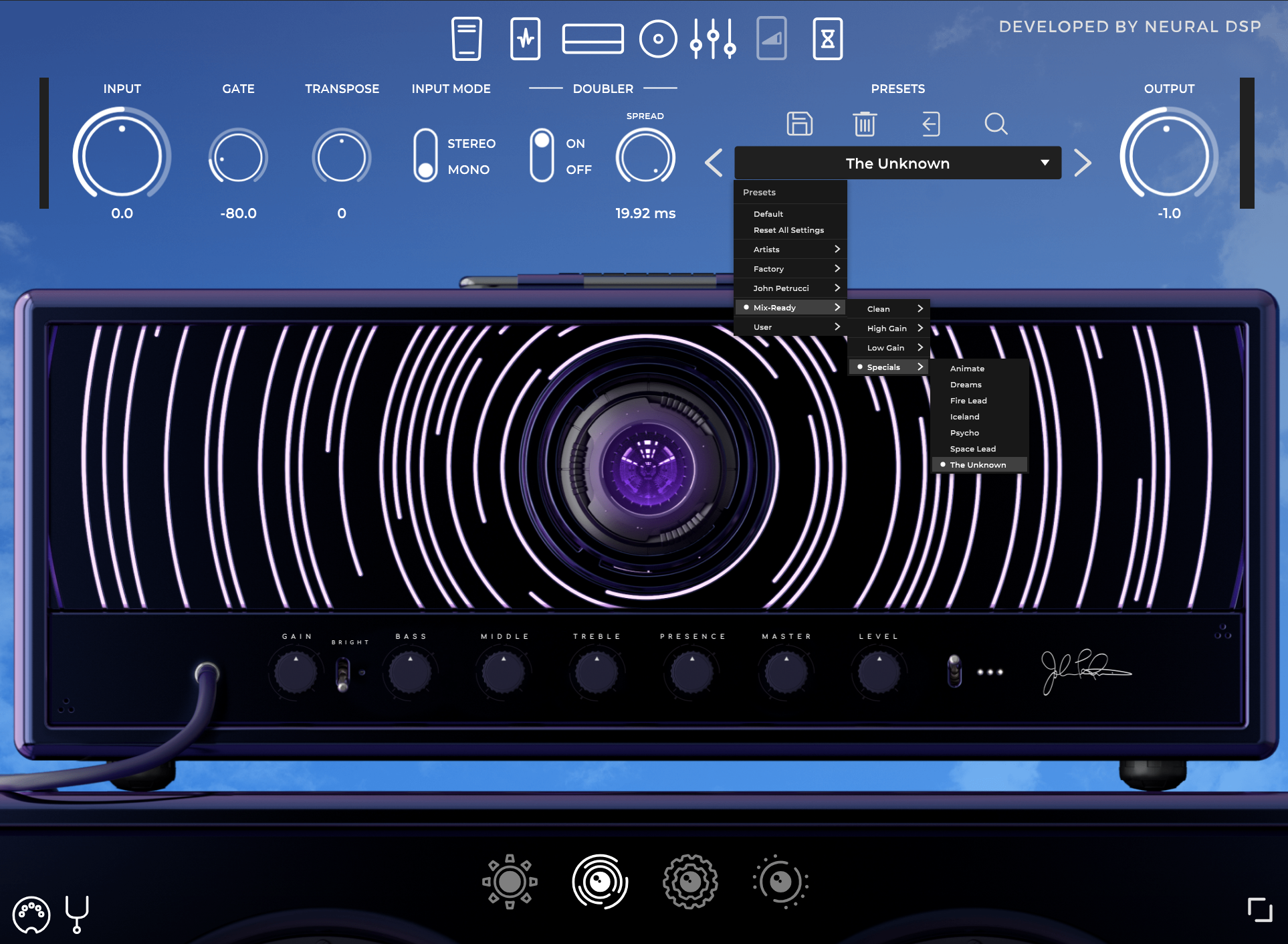Toggle the Doubler on/off switch
The image size is (1288, 944).
(x=542, y=156)
